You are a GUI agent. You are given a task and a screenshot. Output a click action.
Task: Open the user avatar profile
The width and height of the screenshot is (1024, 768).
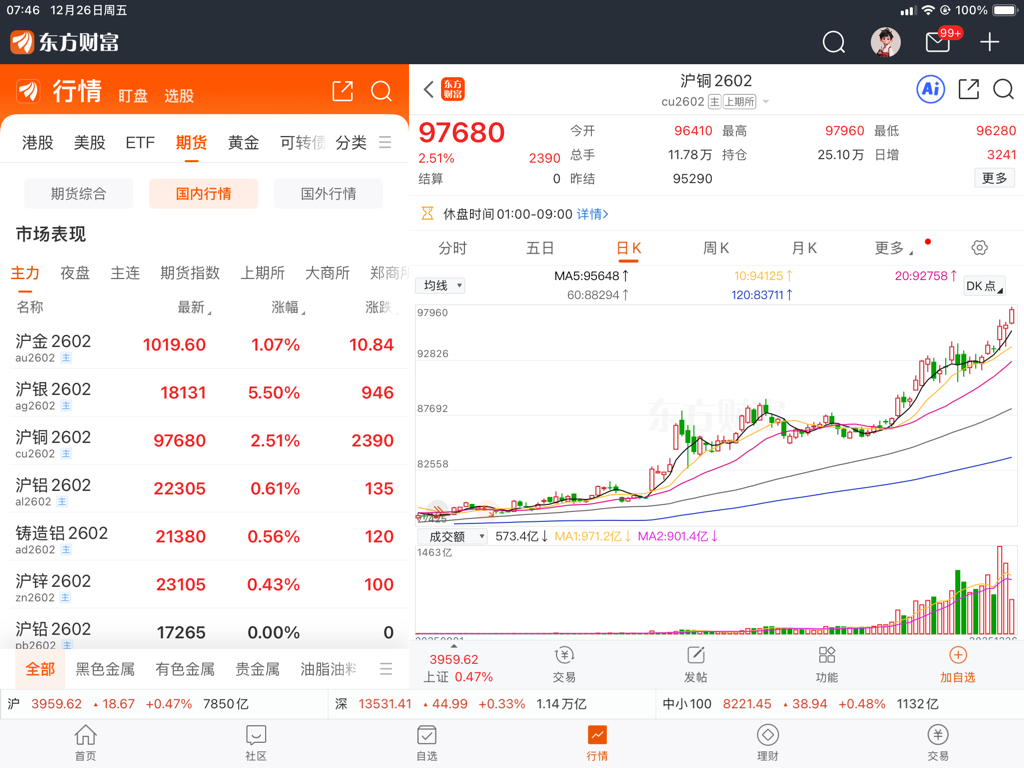[x=886, y=42]
